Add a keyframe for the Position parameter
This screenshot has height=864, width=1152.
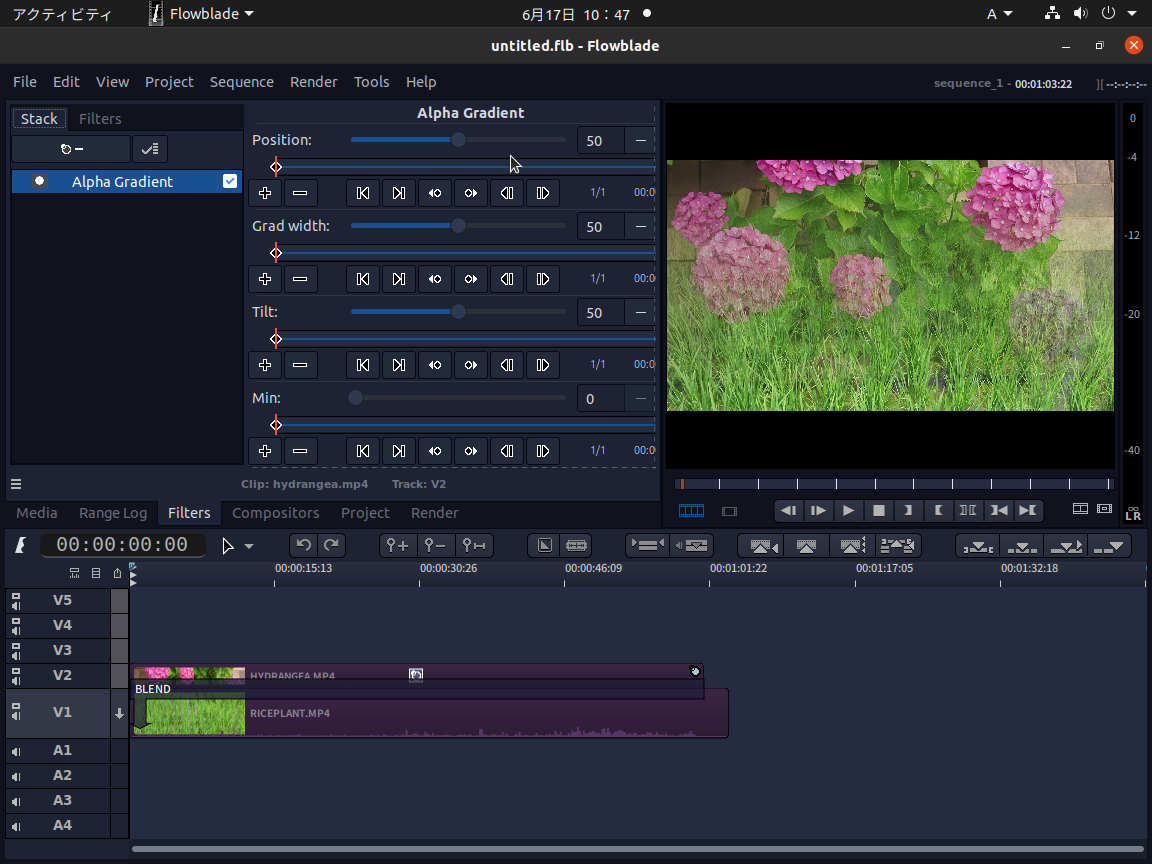[264, 192]
